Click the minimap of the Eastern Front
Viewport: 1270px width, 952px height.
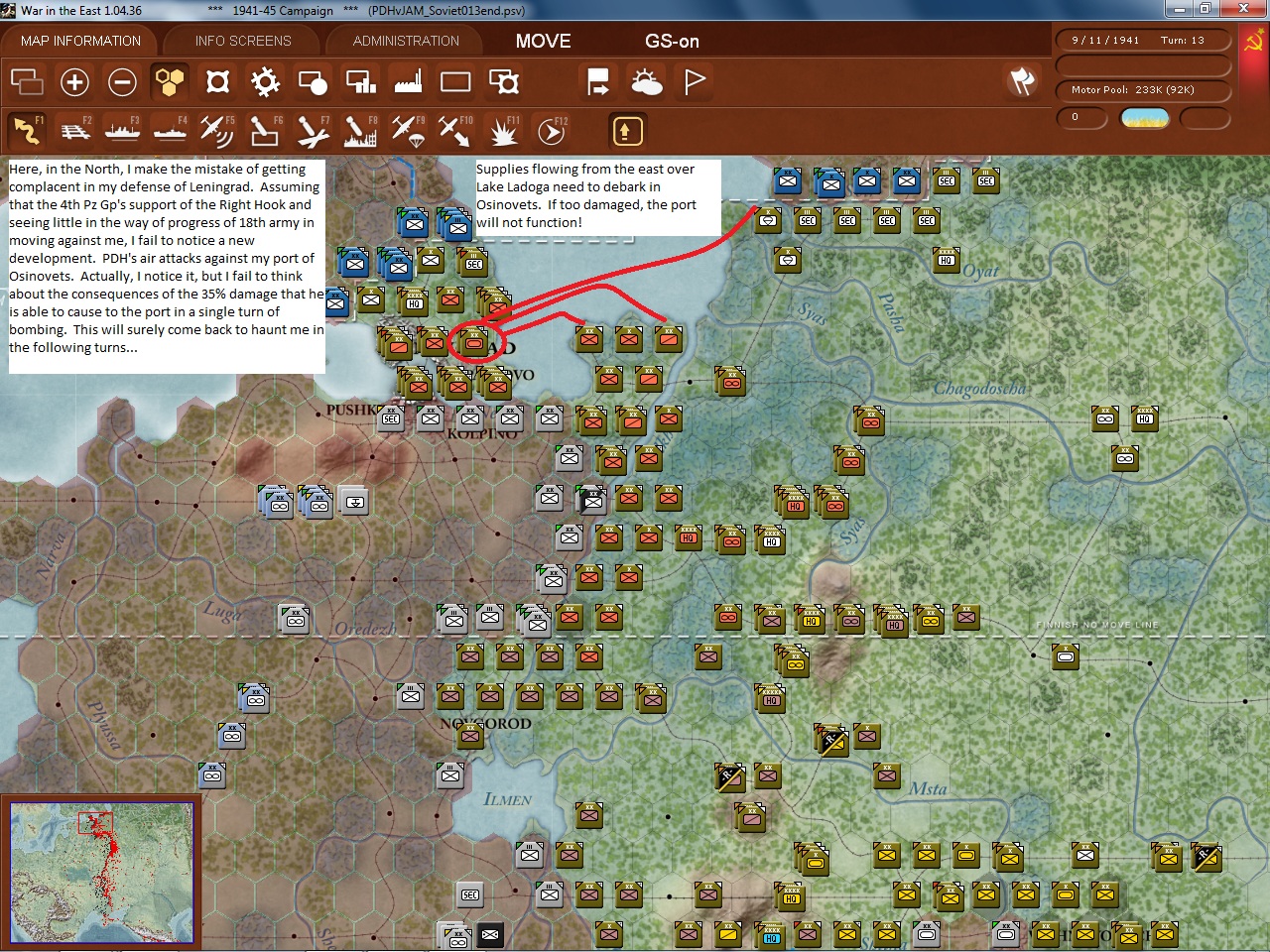tap(101, 872)
